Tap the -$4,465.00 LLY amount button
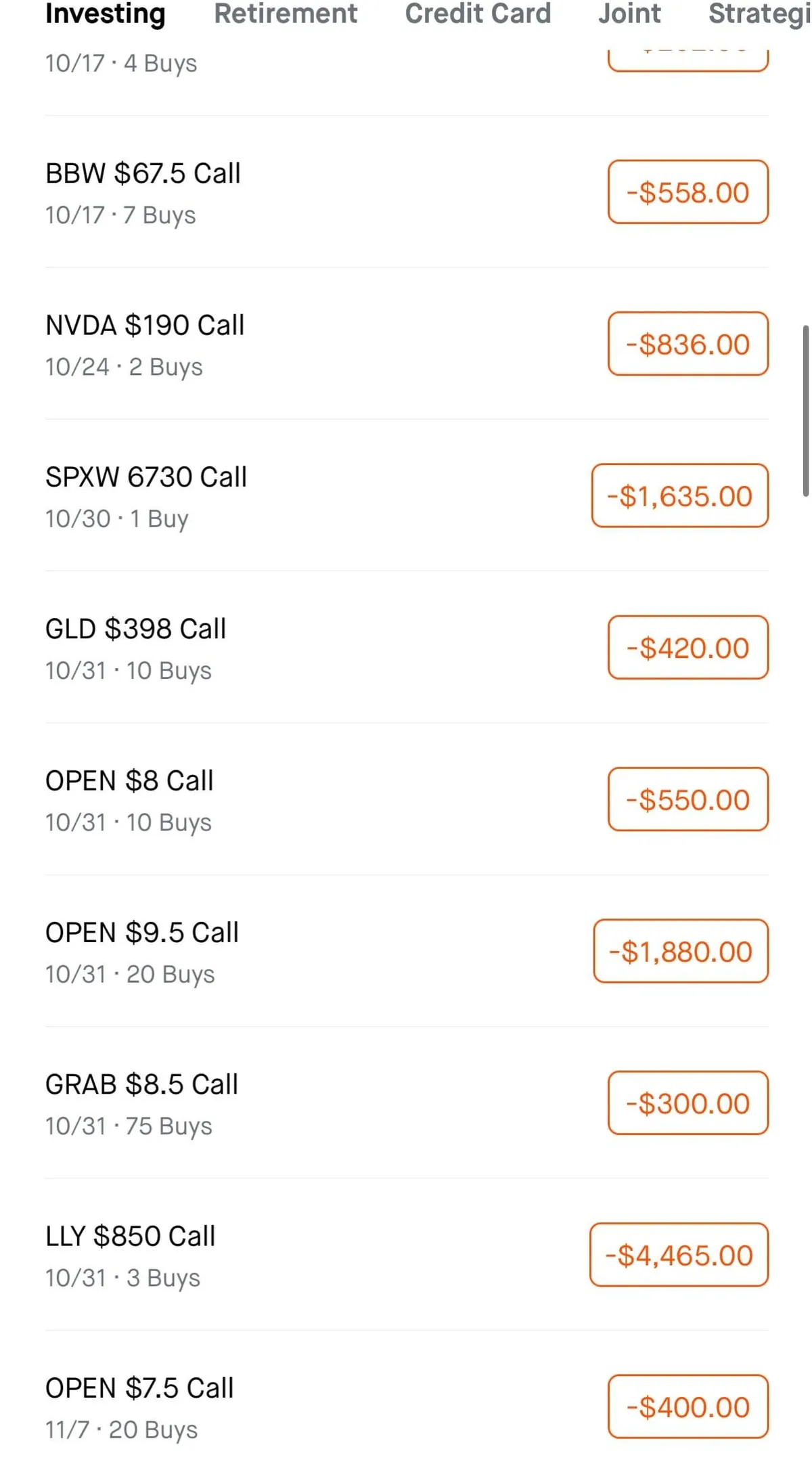The width and height of the screenshot is (812, 1464). (679, 1256)
